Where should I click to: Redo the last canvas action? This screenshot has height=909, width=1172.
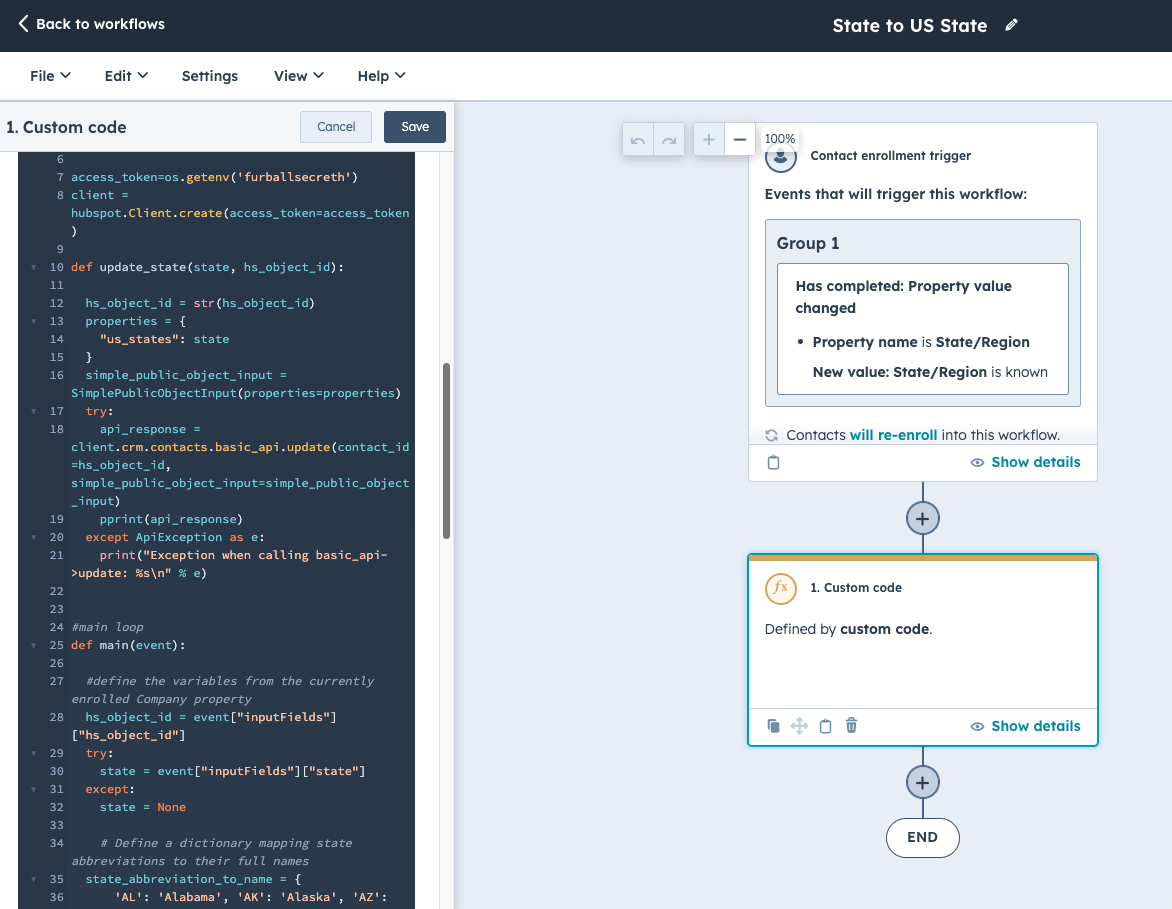coord(669,140)
